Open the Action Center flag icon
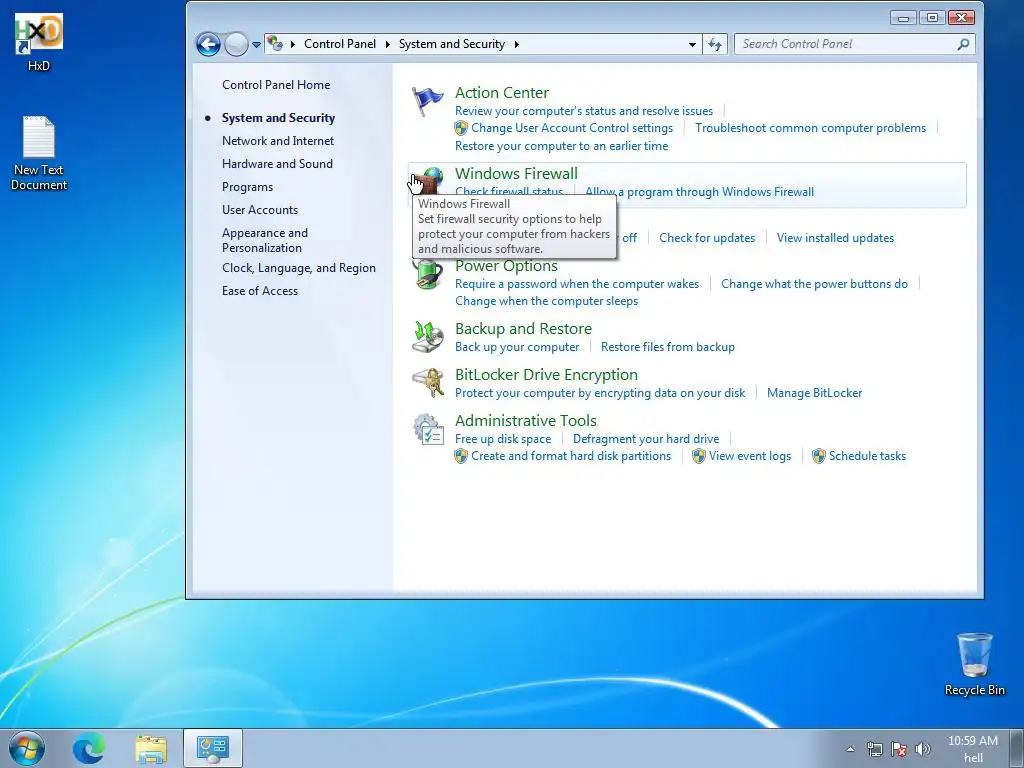 tap(428, 102)
